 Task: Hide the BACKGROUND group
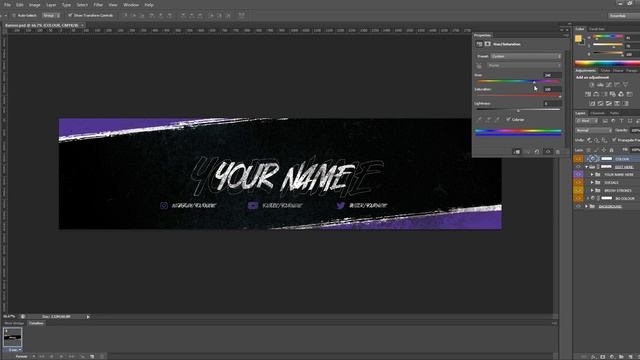[578, 206]
